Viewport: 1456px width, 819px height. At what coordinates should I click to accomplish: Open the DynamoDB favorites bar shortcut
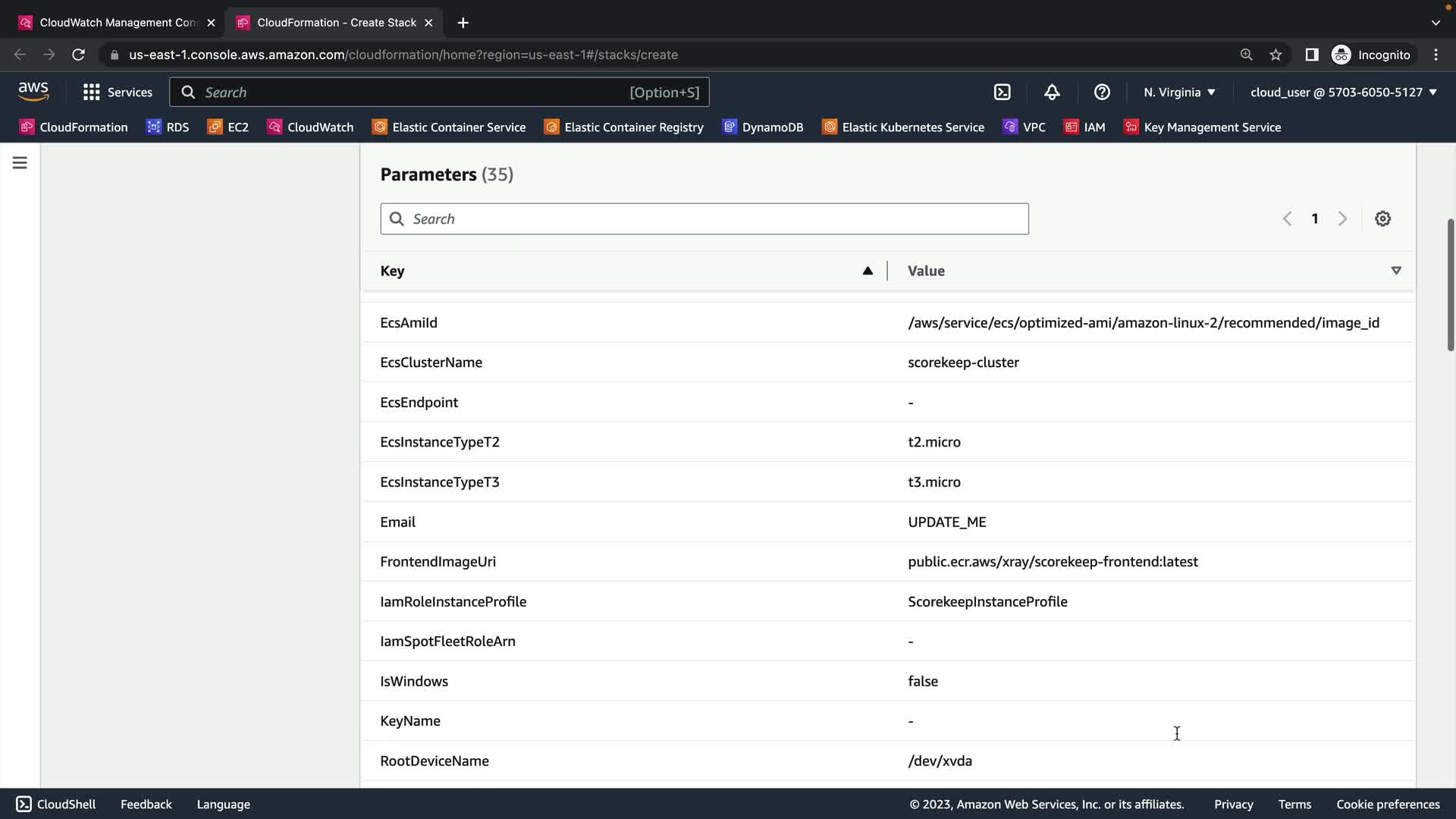tap(763, 127)
